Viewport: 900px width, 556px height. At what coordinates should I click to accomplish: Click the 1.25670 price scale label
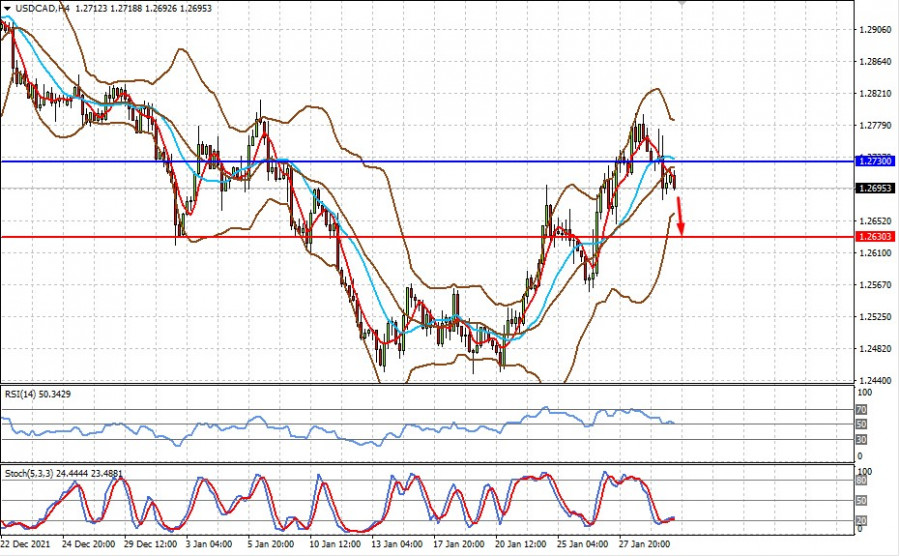click(x=875, y=285)
